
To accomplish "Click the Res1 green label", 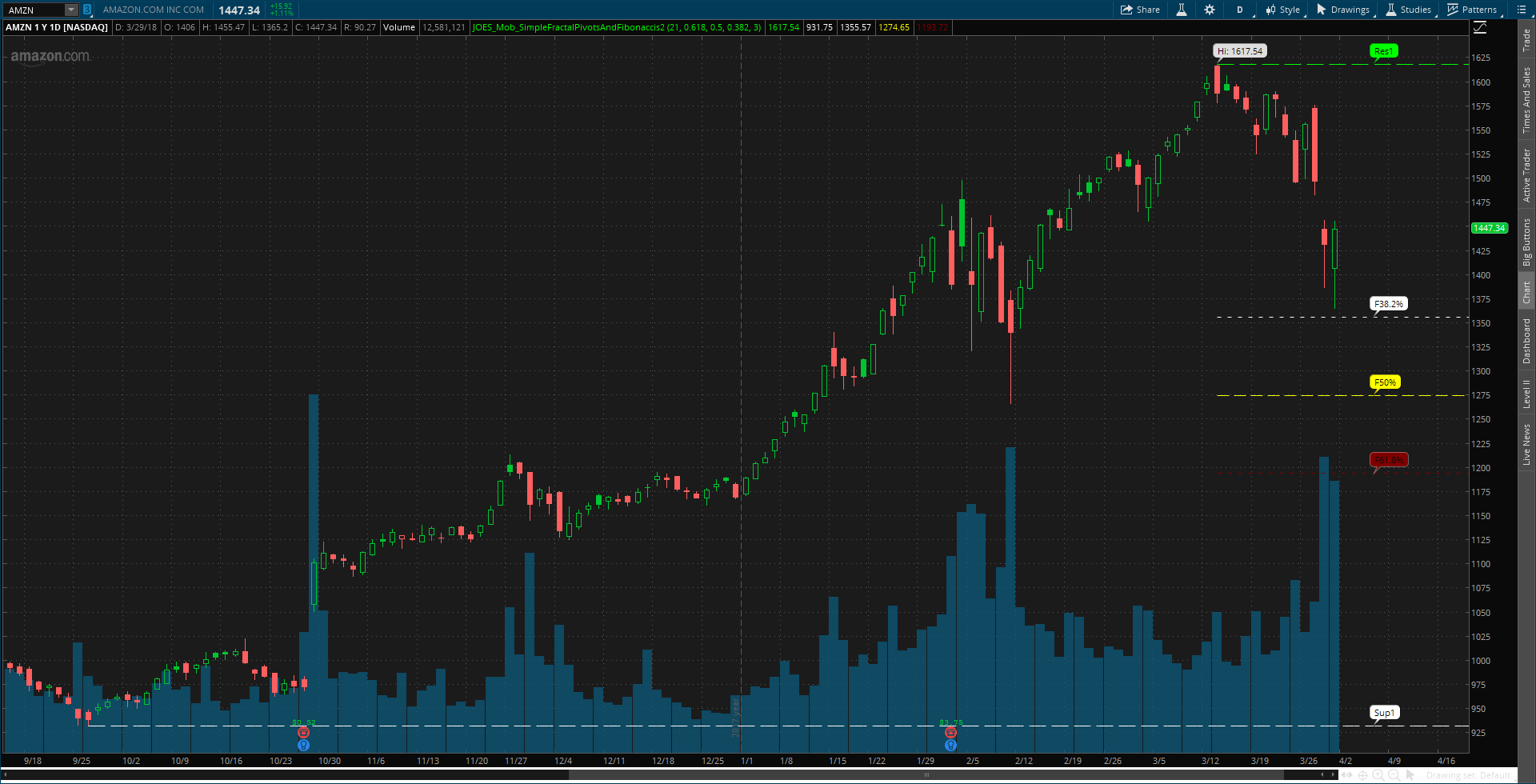I will [1383, 51].
